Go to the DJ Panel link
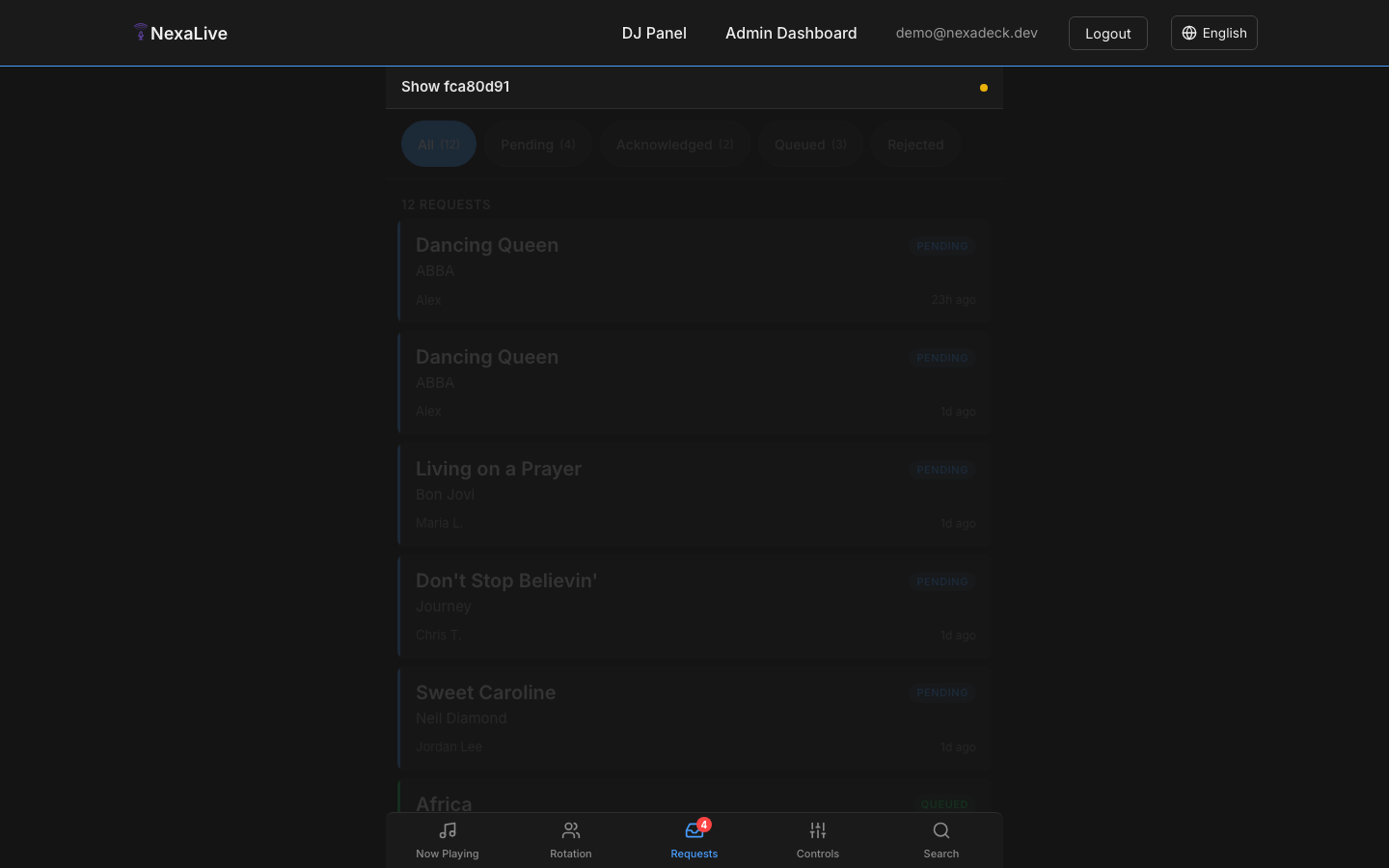 [x=654, y=33]
